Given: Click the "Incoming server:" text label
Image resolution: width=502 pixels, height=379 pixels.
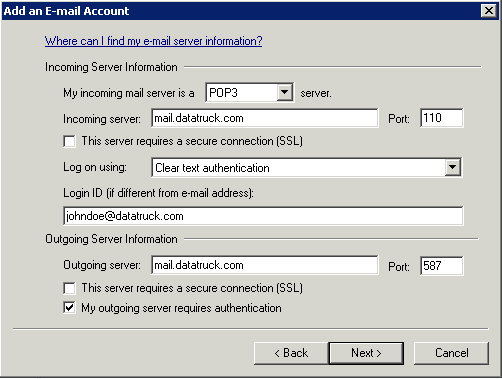Looking at the screenshot, I should click(x=102, y=119).
